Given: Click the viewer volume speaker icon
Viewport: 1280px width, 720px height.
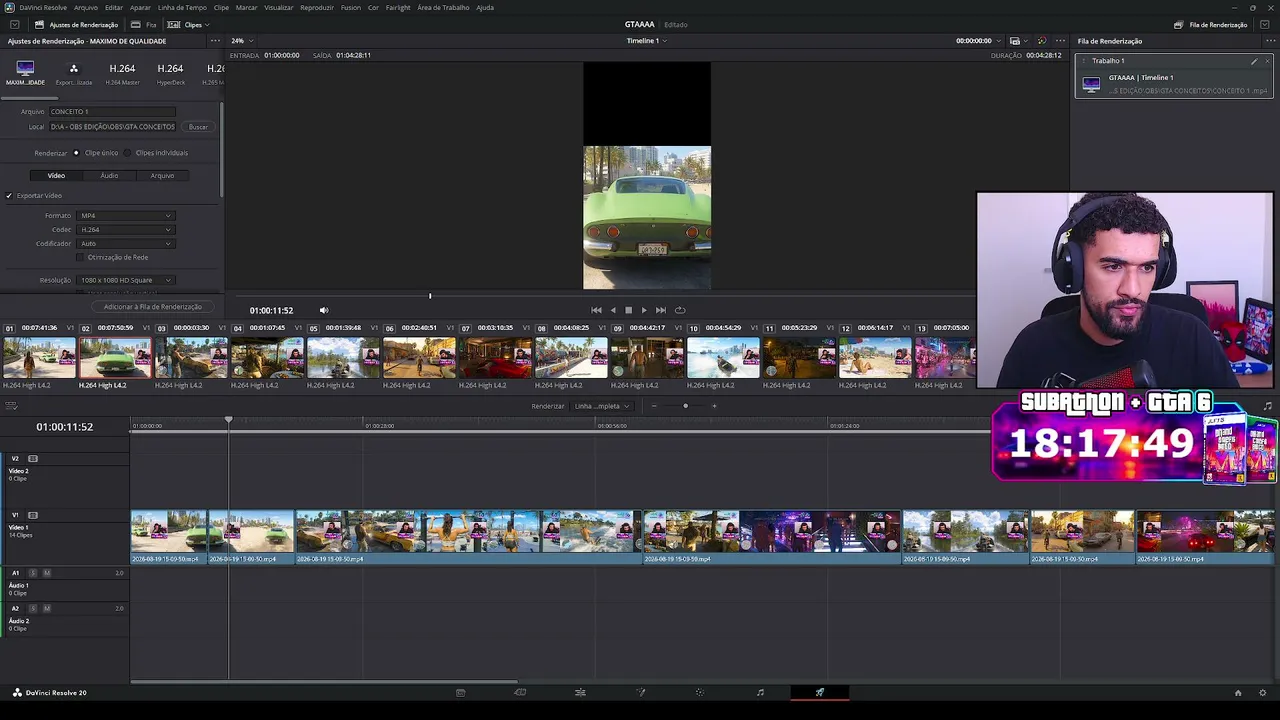Looking at the screenshot, I should click(x=323, y=310).
